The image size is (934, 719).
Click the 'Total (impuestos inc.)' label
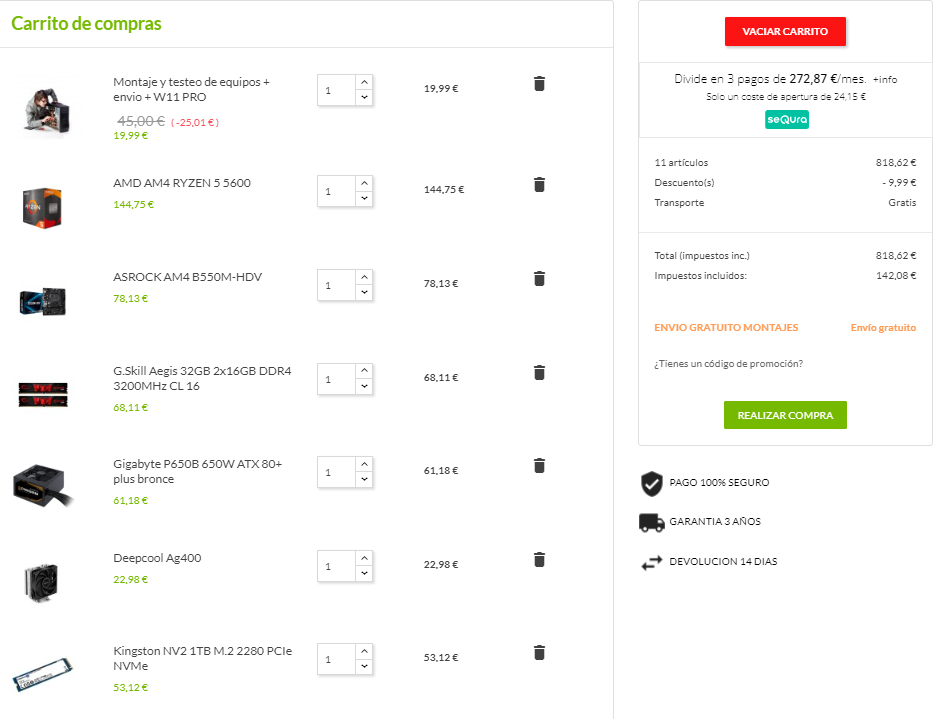702,256
